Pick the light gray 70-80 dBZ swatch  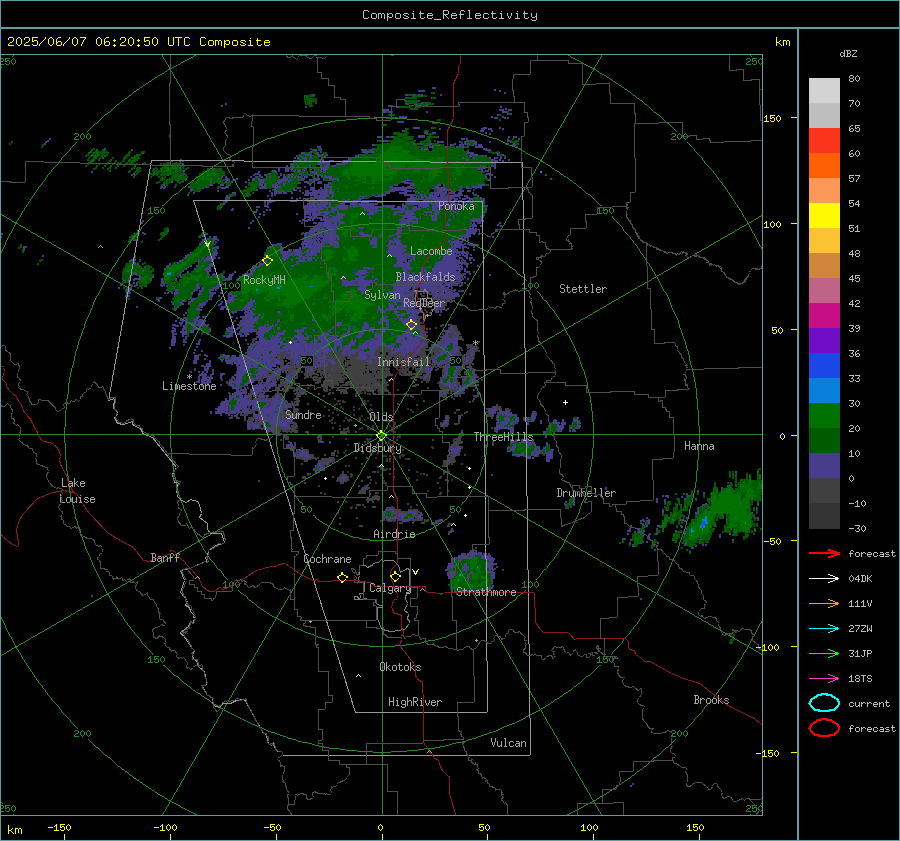pos(824,91)
